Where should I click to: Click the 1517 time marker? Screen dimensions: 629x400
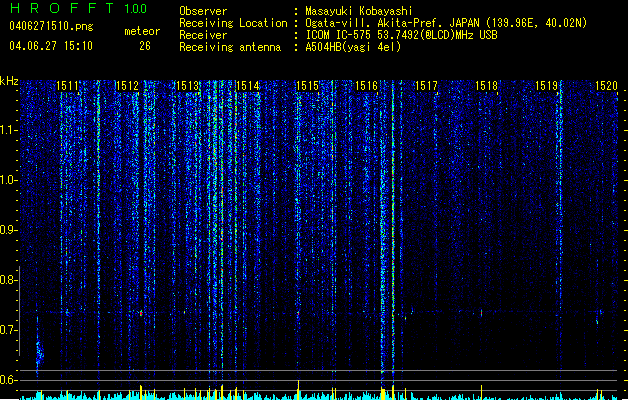(x=426, y=86)
